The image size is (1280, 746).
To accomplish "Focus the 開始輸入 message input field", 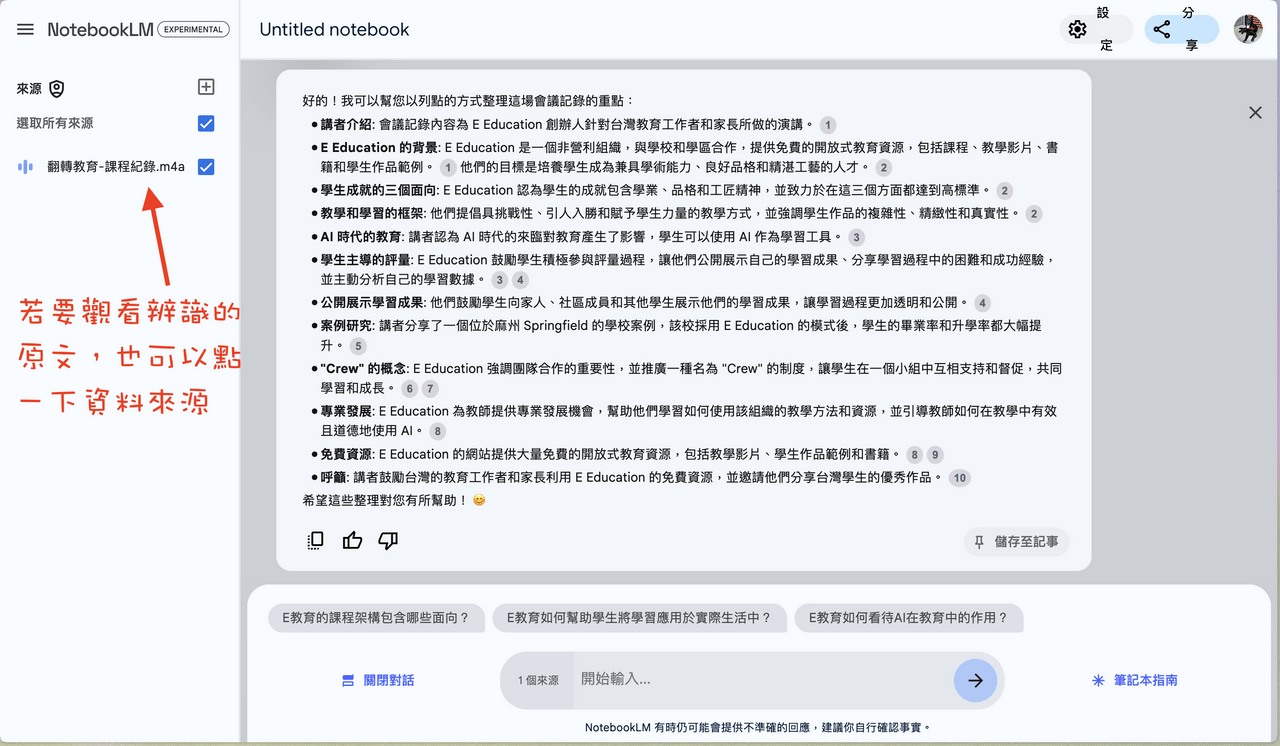I will click(x=762, y=680).
